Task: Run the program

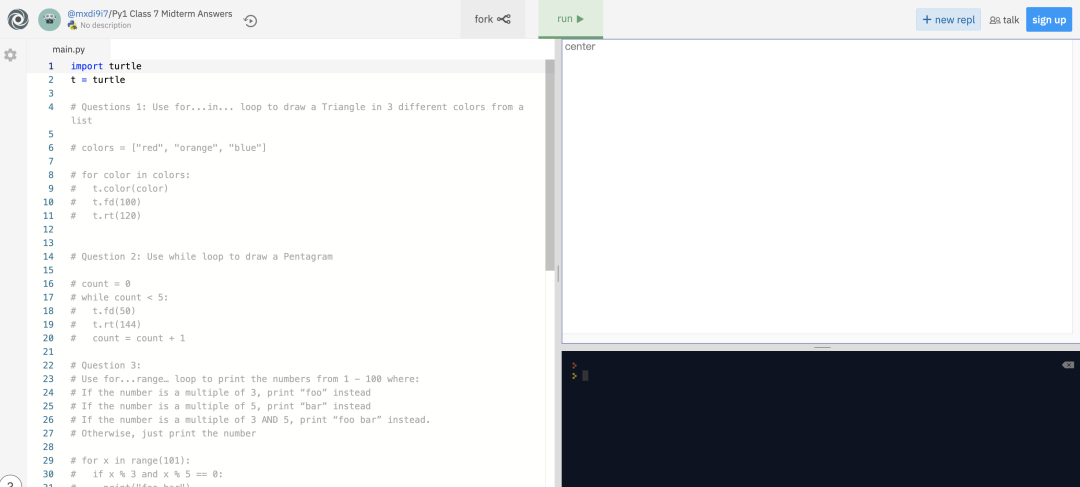Action: [570, 19]
